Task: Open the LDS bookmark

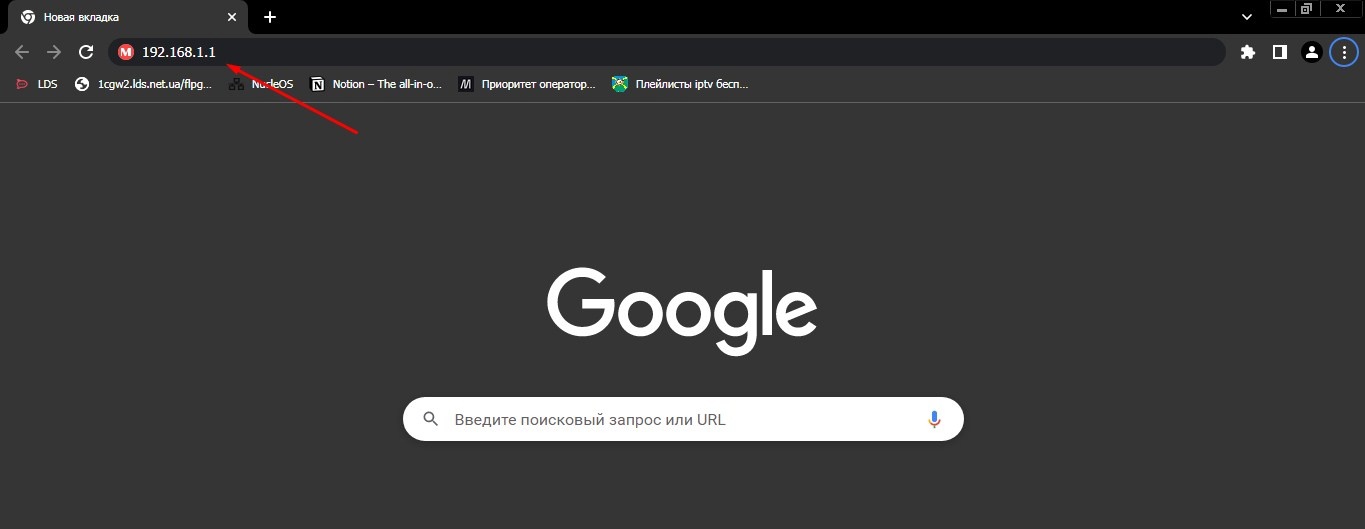Action: click(x=37, y=84)
